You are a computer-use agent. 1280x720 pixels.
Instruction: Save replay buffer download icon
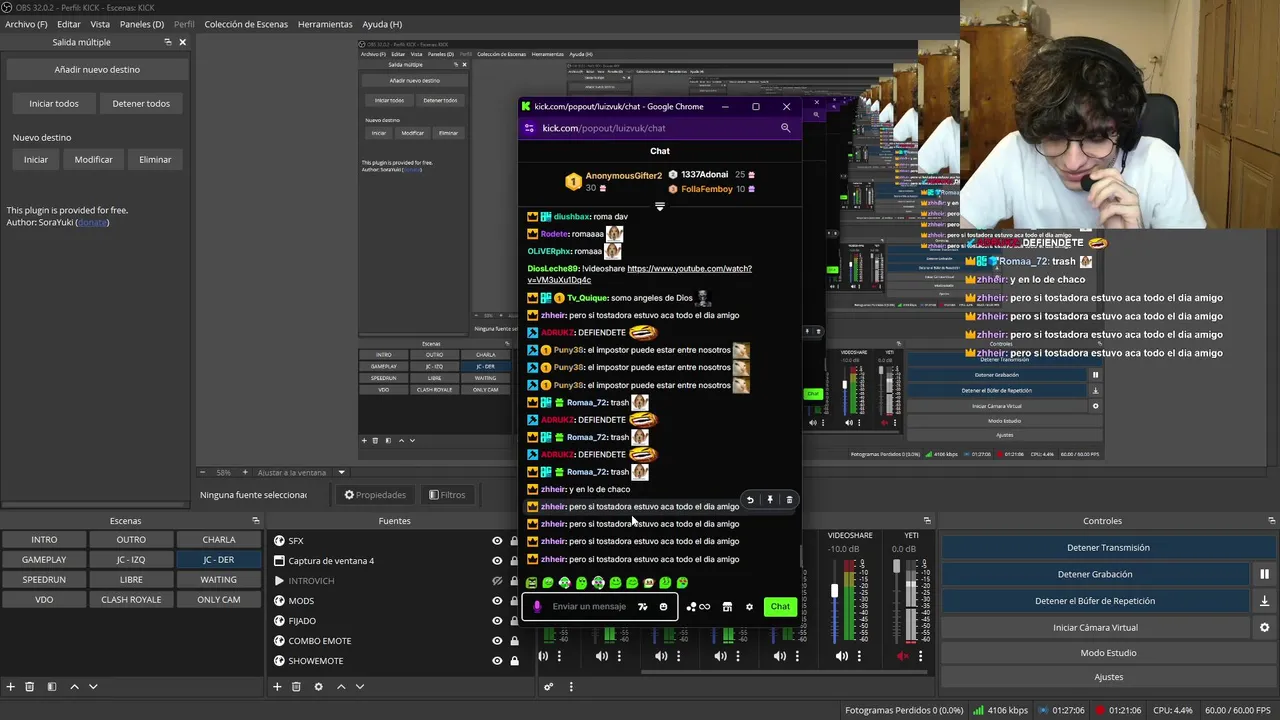click(1264, 601)
